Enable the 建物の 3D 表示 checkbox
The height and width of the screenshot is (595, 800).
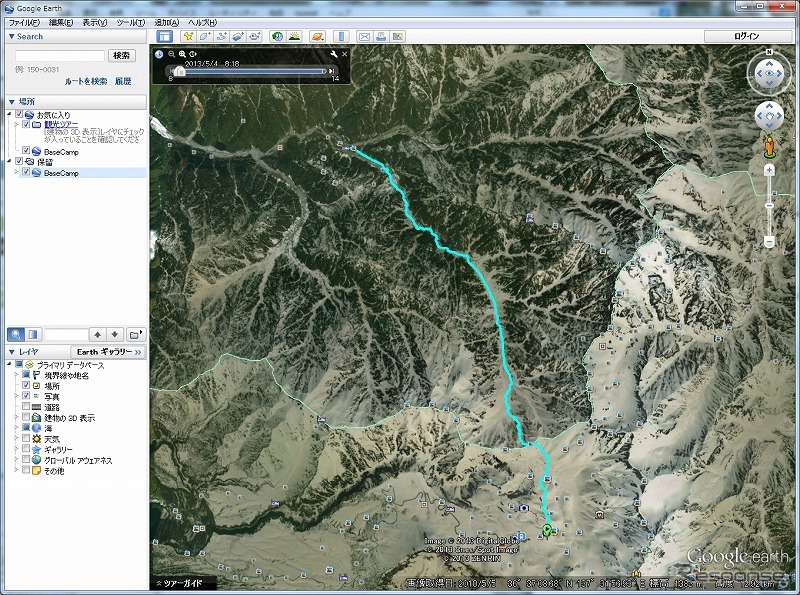pyautogui.click(x=26, y=417)
